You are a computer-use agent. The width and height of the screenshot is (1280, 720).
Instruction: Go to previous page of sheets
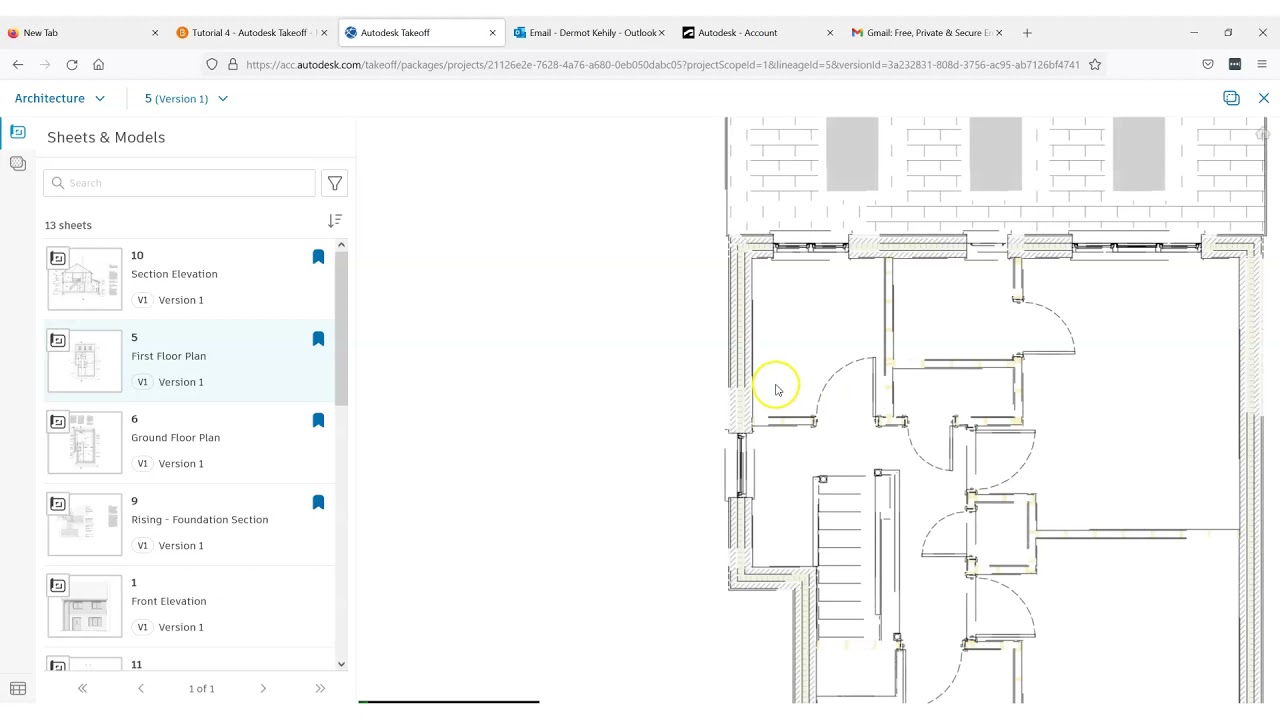pyautogui.click(x=141, y=689)
